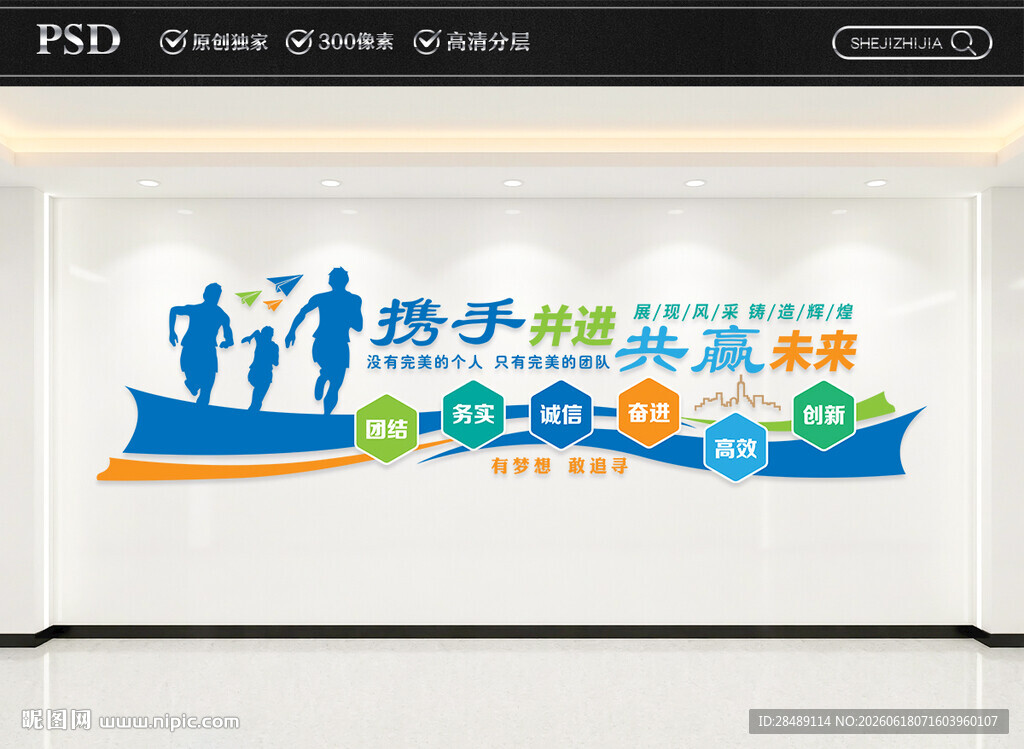The height and width of the screenshot is (749, 1024).
Task: Click the orange 未来 title text
Action: [813, 353]
